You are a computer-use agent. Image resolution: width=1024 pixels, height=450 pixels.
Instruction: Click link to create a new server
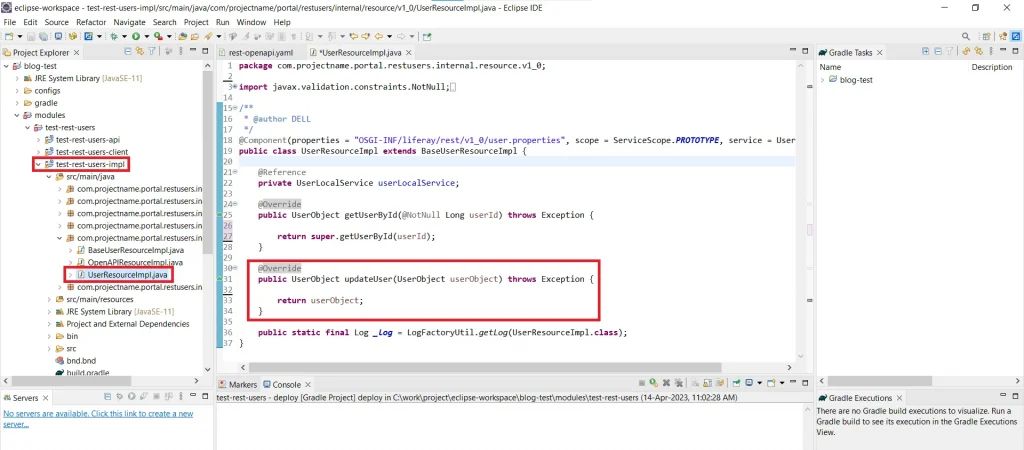coord(98,419)
